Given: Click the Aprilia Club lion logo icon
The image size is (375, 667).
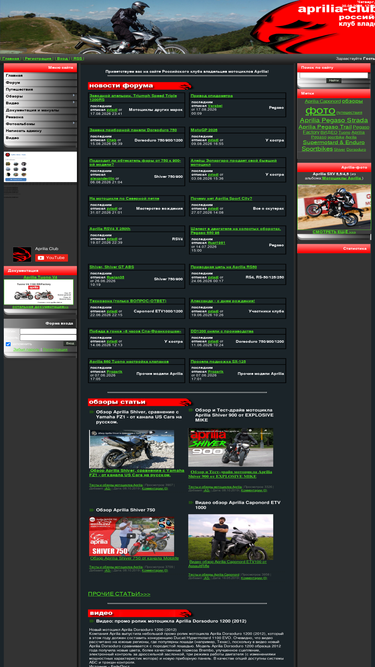Looking at the screenshot, I should [x=22, y=254].
